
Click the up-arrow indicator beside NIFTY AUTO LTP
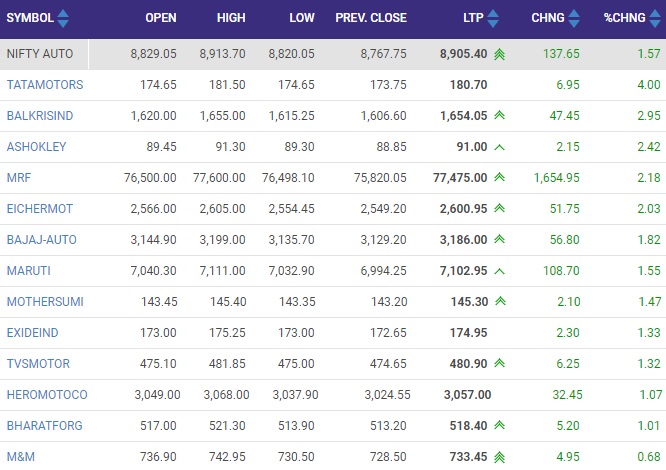(x=500, y=54)
